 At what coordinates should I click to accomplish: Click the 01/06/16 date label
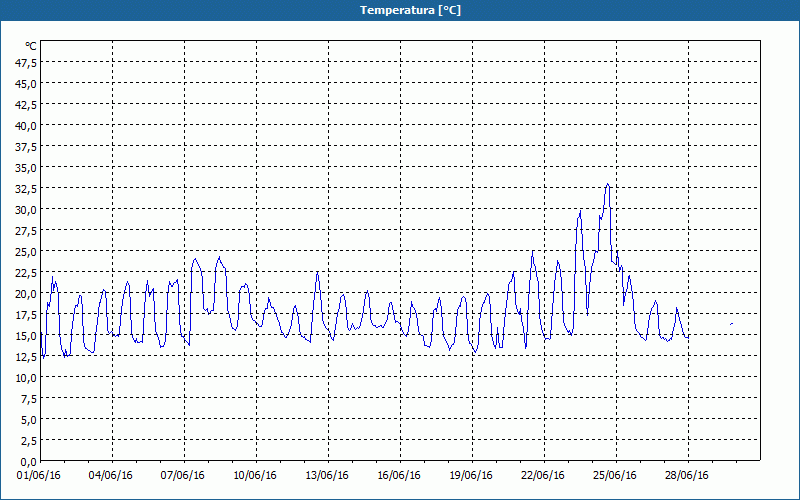tap(39, 475)
